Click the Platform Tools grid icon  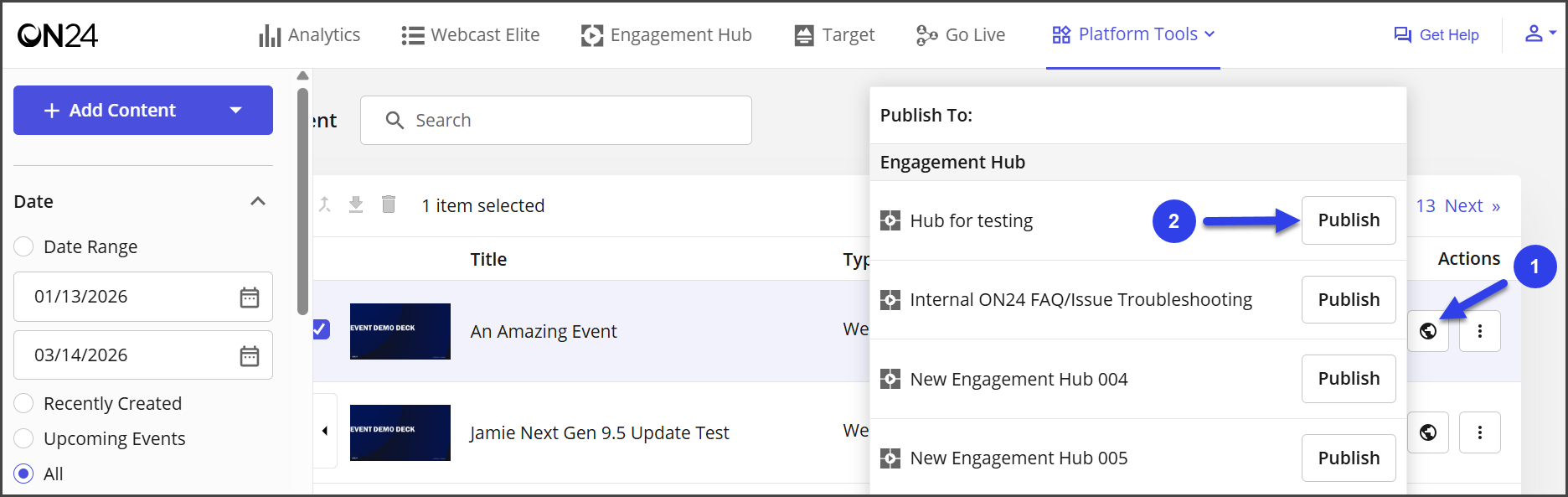(1061, 34)
